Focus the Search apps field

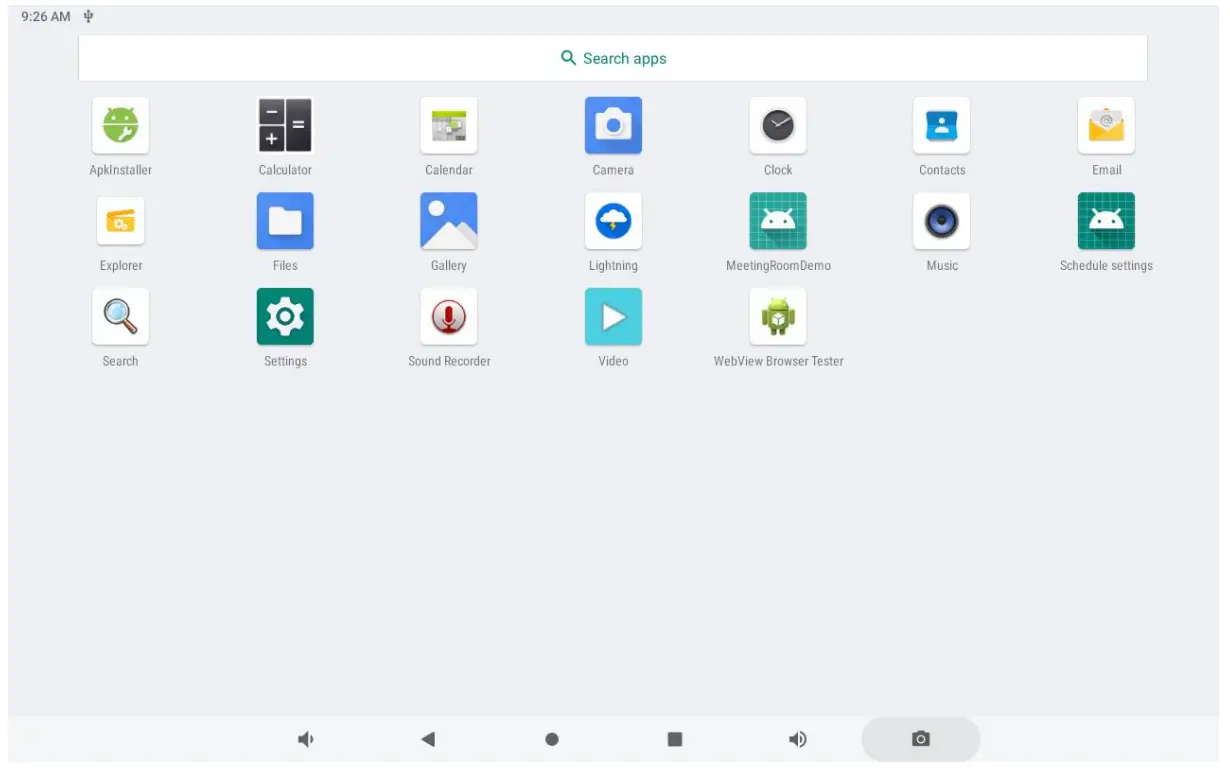click(x=613, y=58)
